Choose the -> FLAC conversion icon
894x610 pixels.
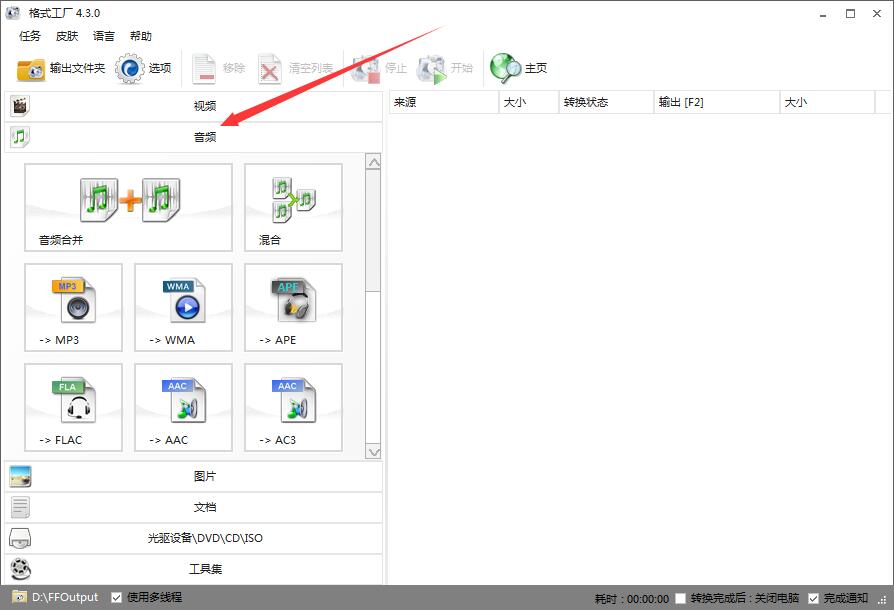[x=74, y=408]
